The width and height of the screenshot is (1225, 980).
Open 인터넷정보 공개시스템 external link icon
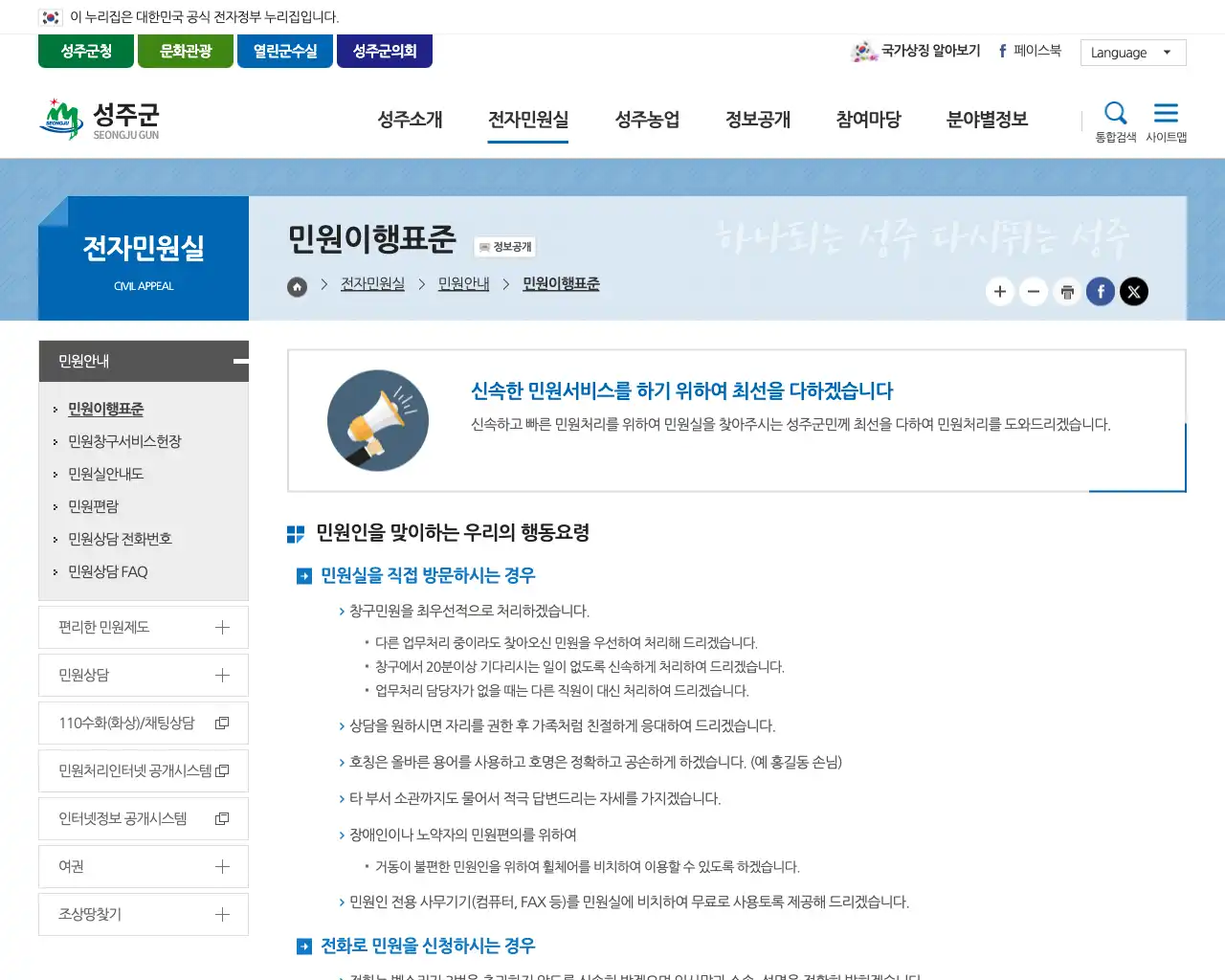click(222, 819)
